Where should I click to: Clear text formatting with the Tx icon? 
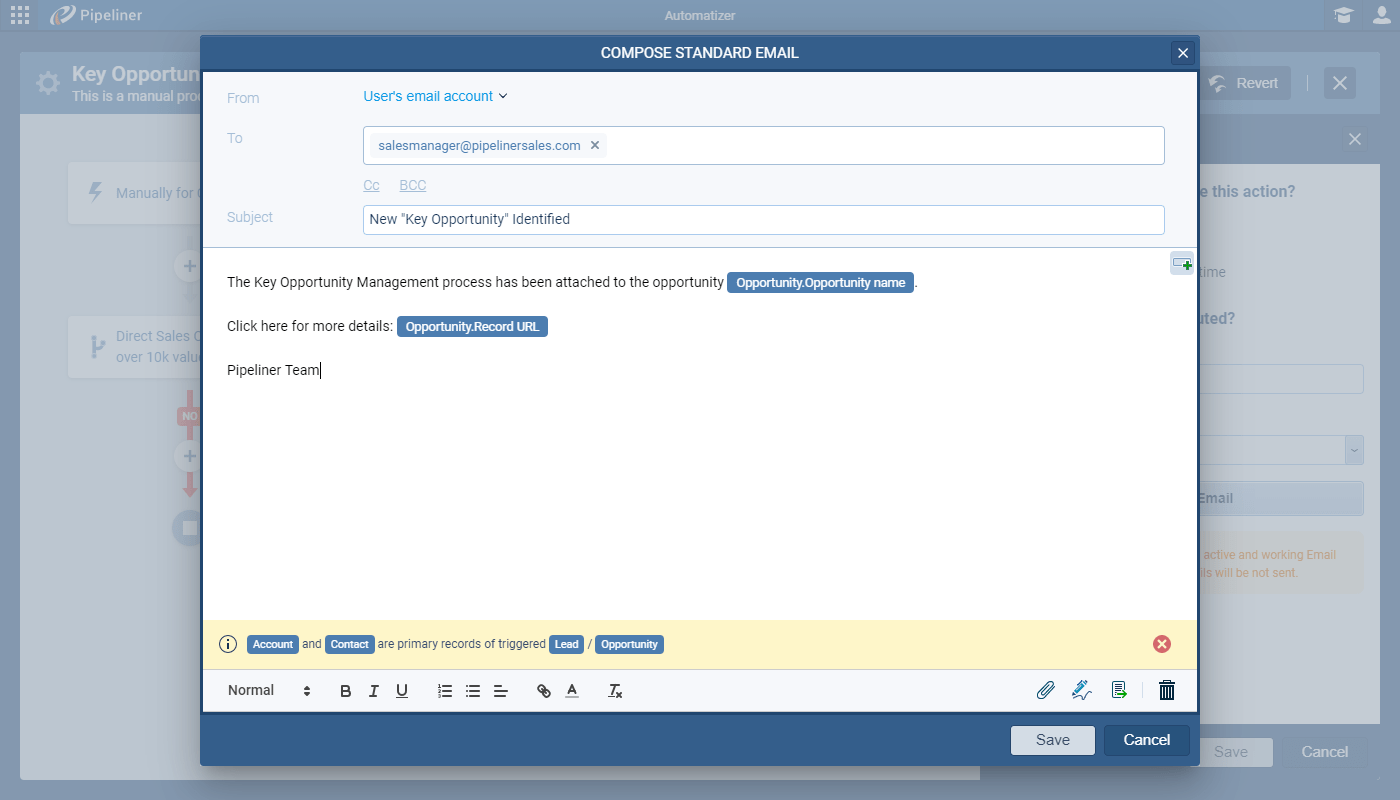click(x=616, y=691)
